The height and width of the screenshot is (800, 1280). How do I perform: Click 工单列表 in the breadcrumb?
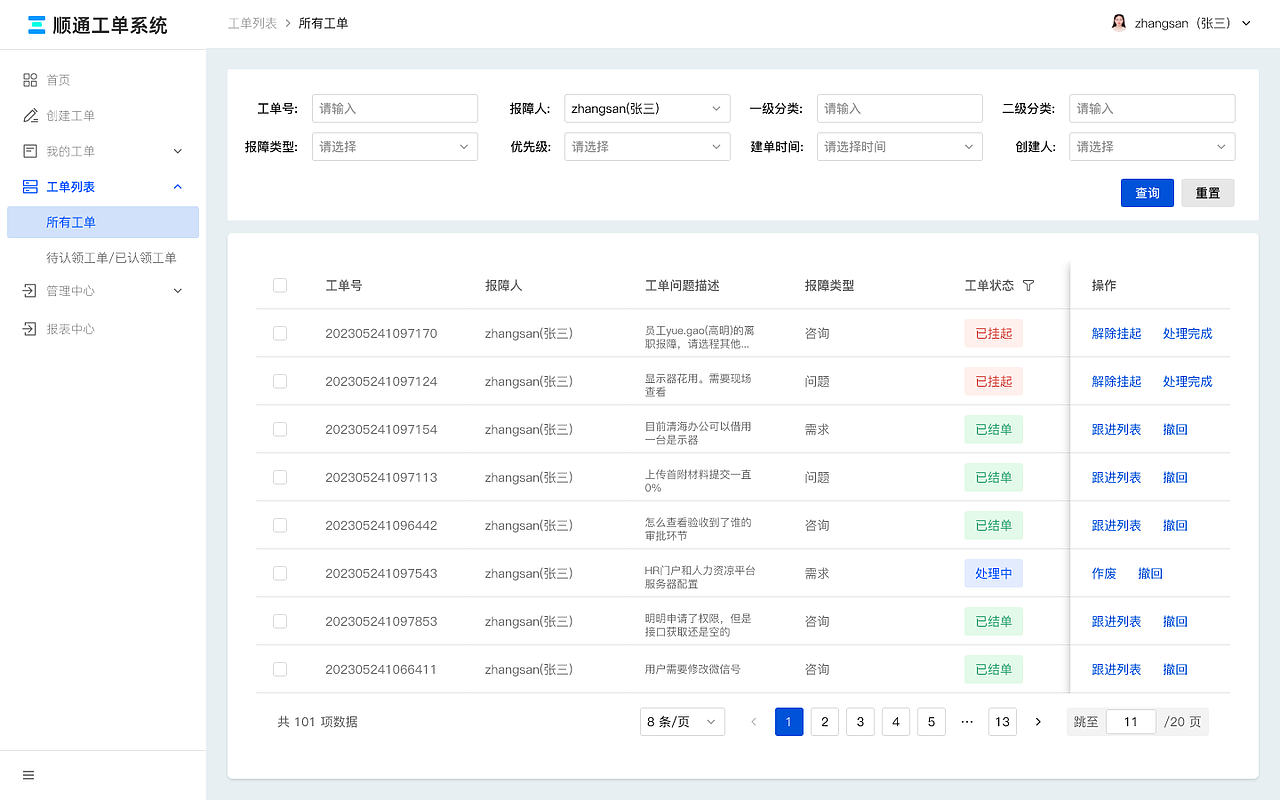[252, 23]
